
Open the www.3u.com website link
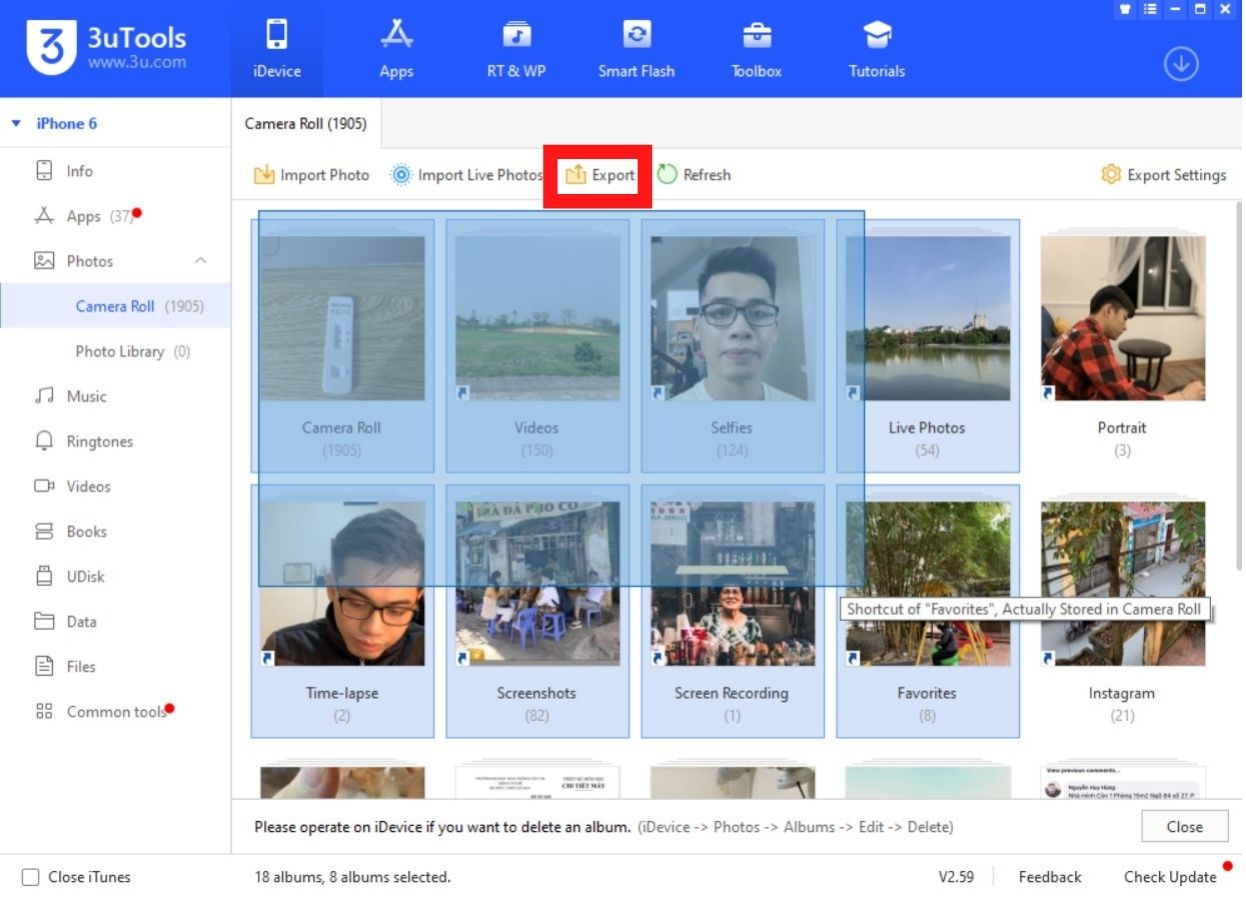point(137,62)
